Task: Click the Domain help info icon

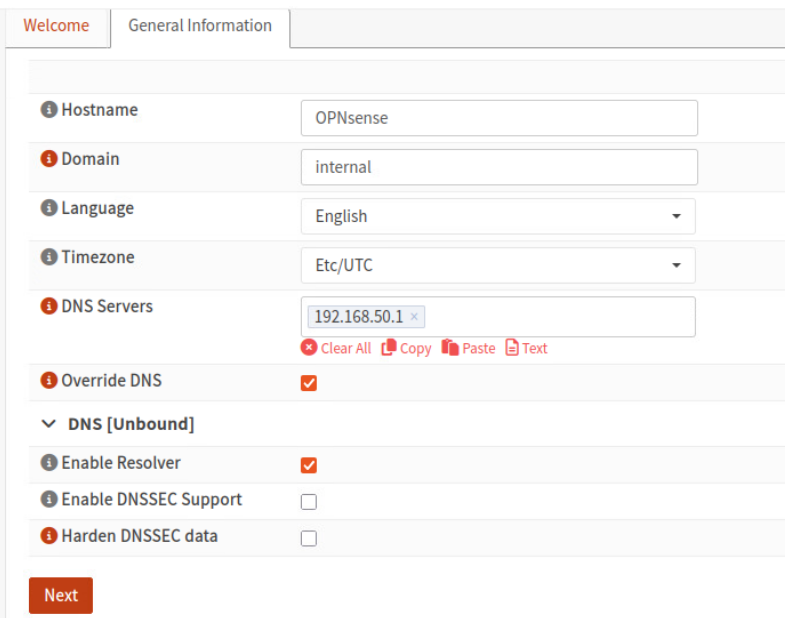Action: (x=49, y=158)
